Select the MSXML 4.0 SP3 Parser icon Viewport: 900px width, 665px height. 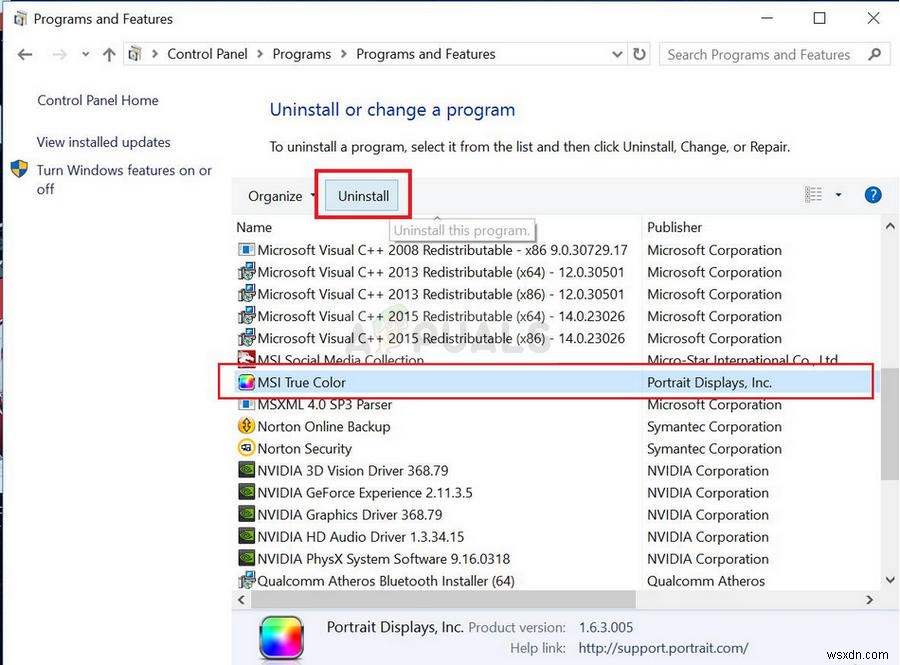(246, 404)
